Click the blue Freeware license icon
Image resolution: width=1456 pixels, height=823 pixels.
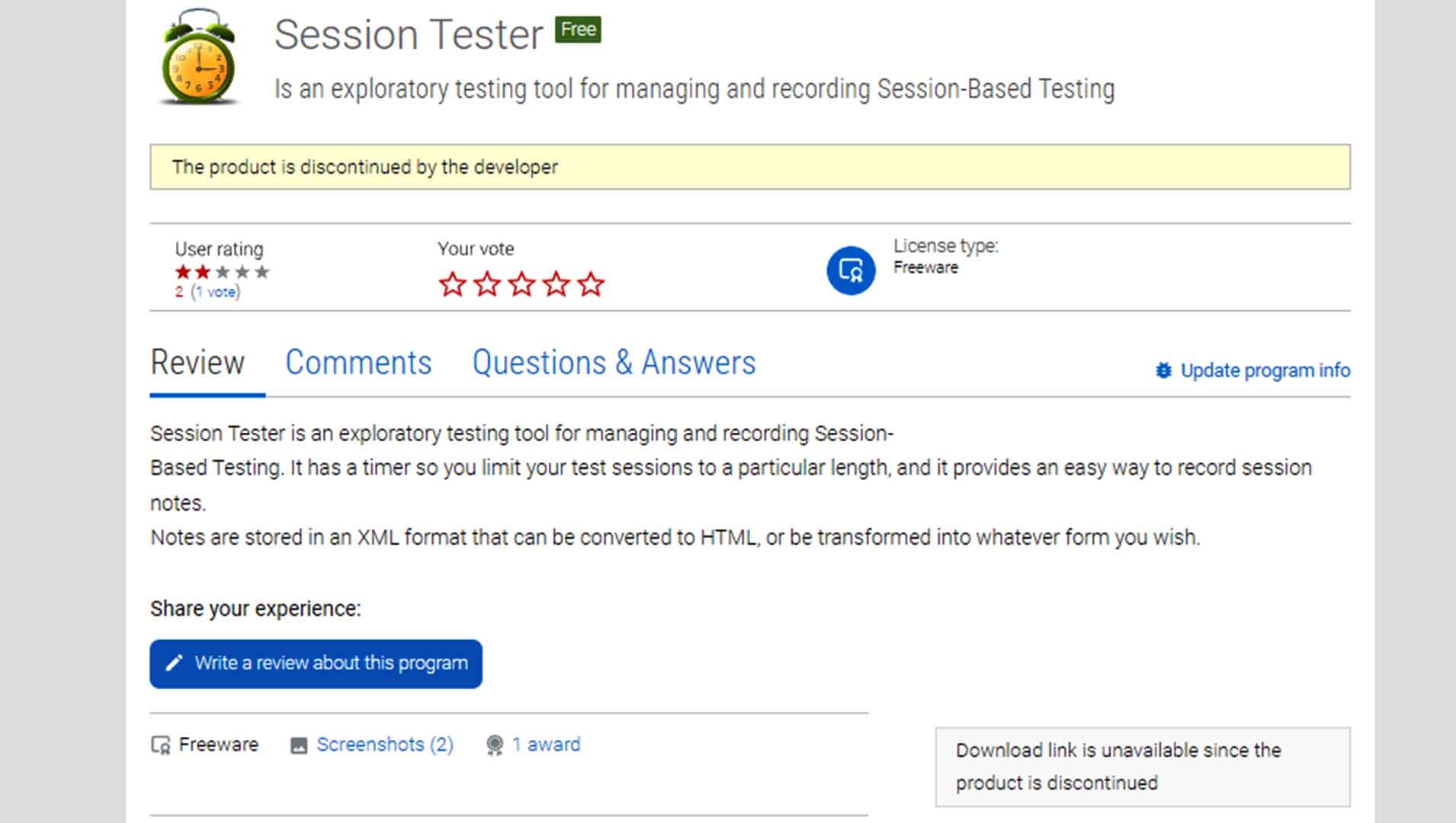pos(849,271)
